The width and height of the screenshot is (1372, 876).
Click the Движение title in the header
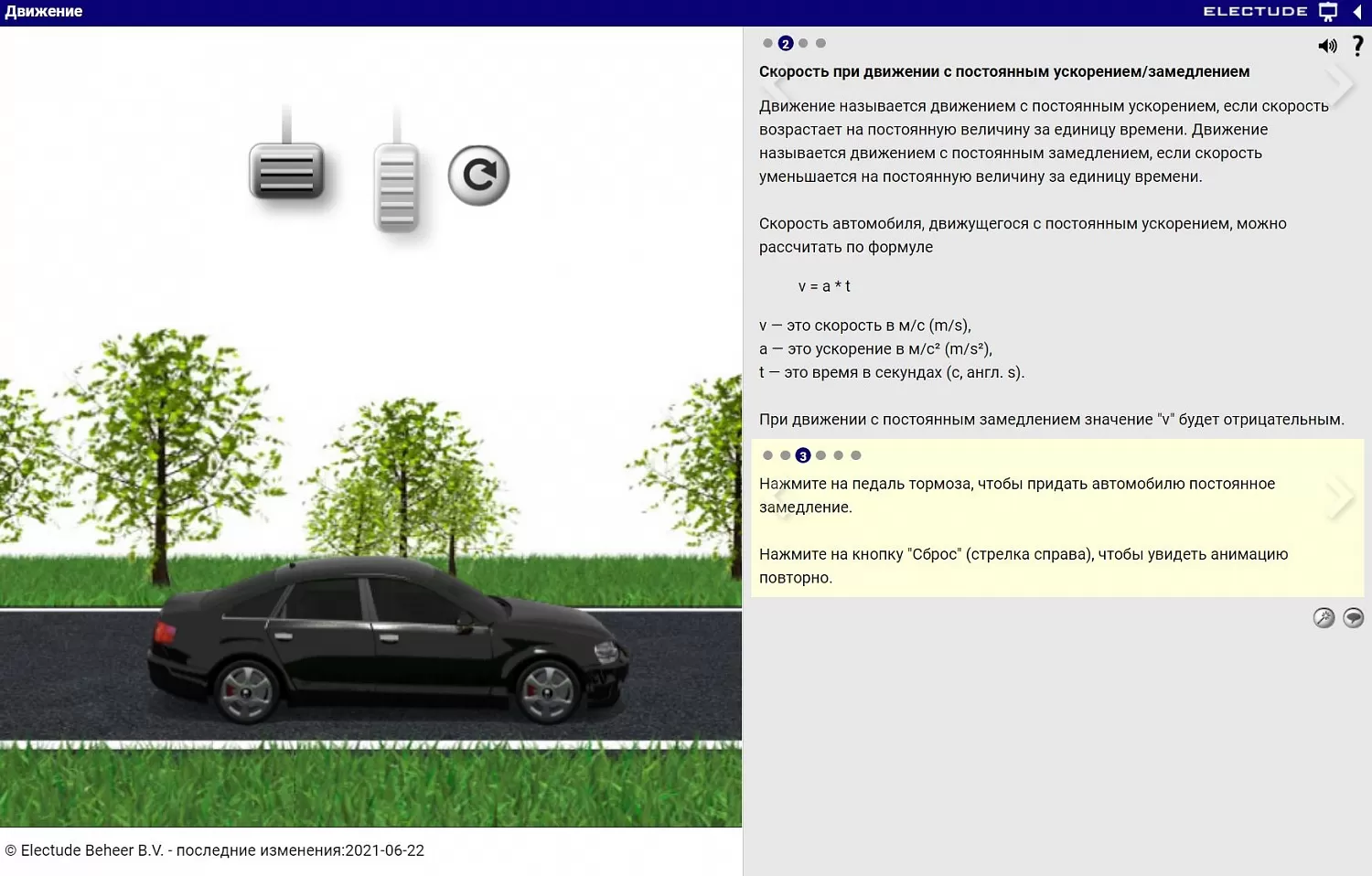coord(45,12)
